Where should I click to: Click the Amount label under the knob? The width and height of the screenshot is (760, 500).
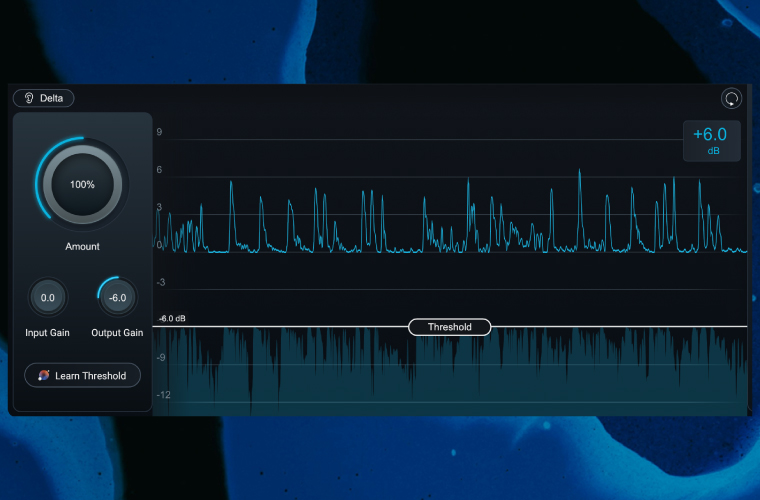click(82, 246)
